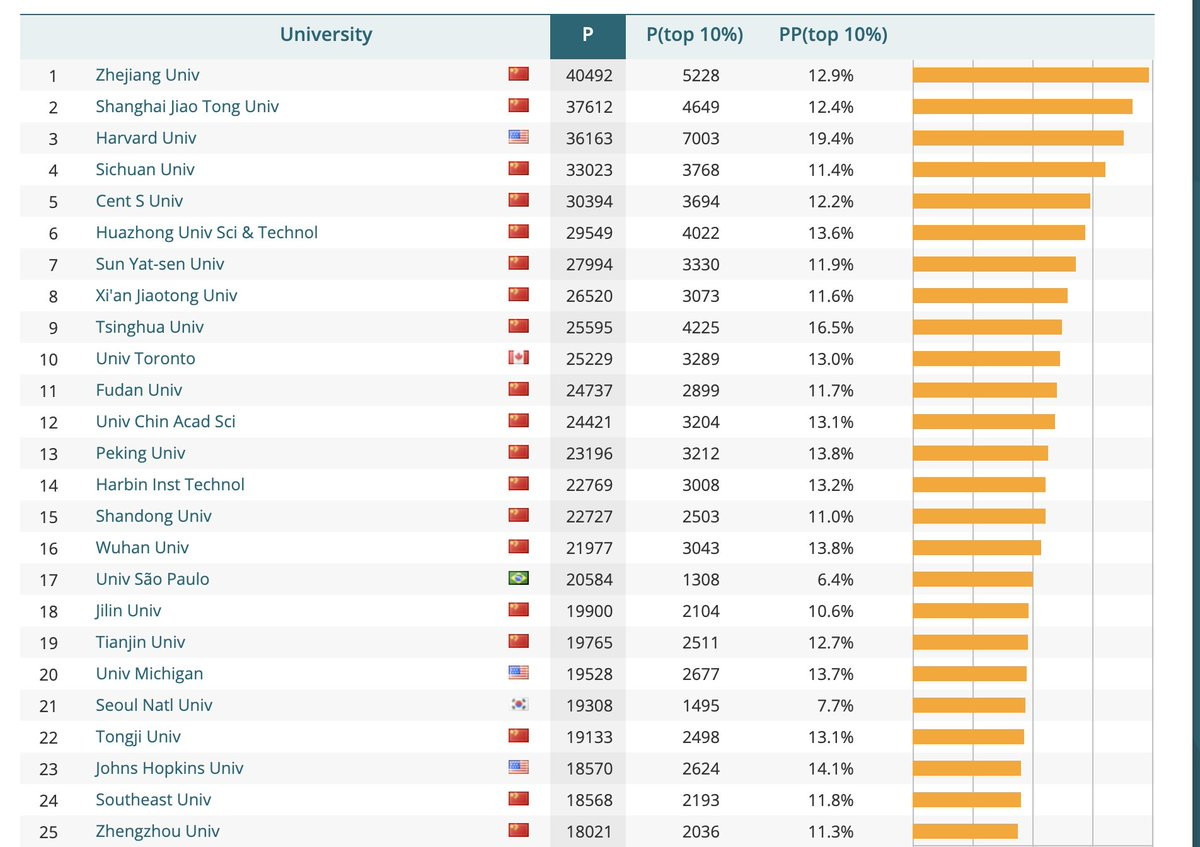Screen dimensions: 1200x847
Task: Open the Shandong Univ link
Action: tap(154, 516)
